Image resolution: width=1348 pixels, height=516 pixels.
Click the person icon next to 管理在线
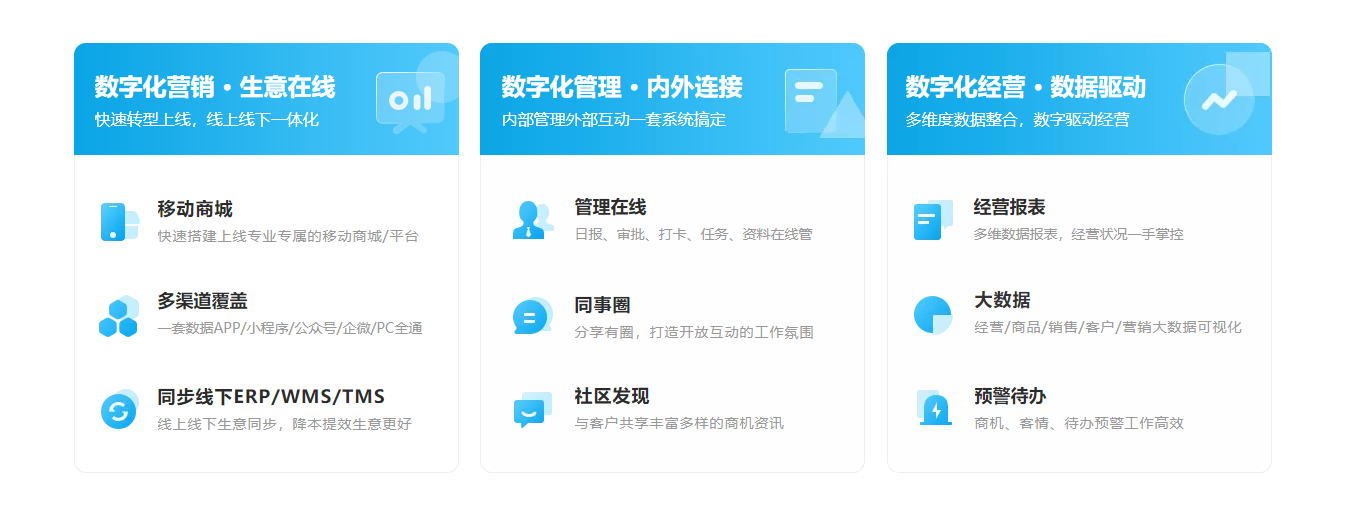[531, 221]
